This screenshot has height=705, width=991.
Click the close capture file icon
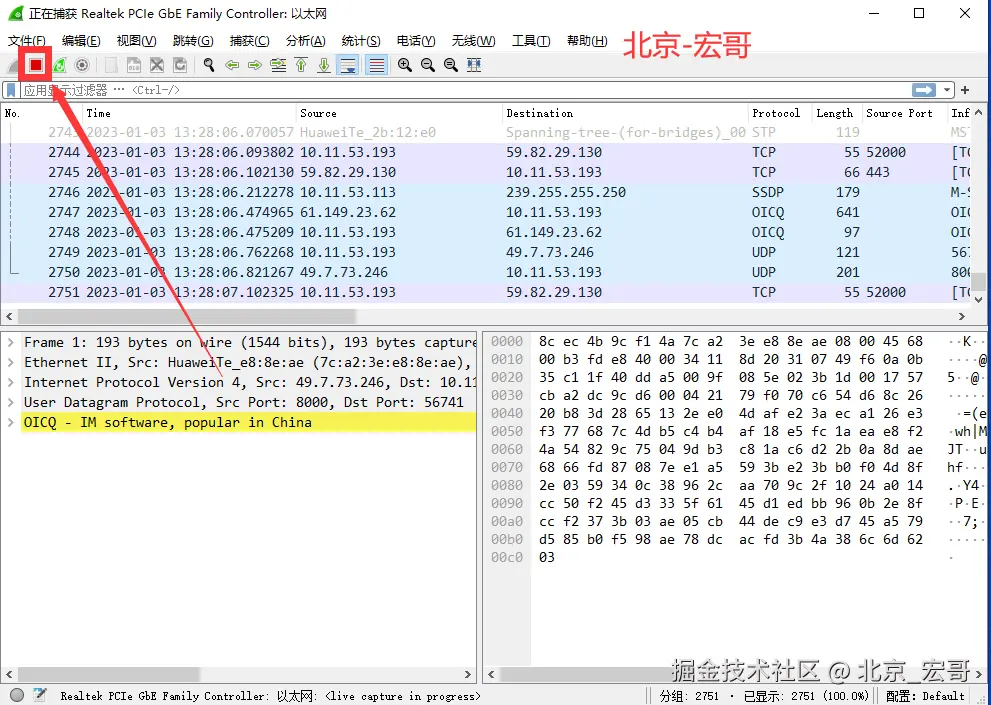point(157,64)
